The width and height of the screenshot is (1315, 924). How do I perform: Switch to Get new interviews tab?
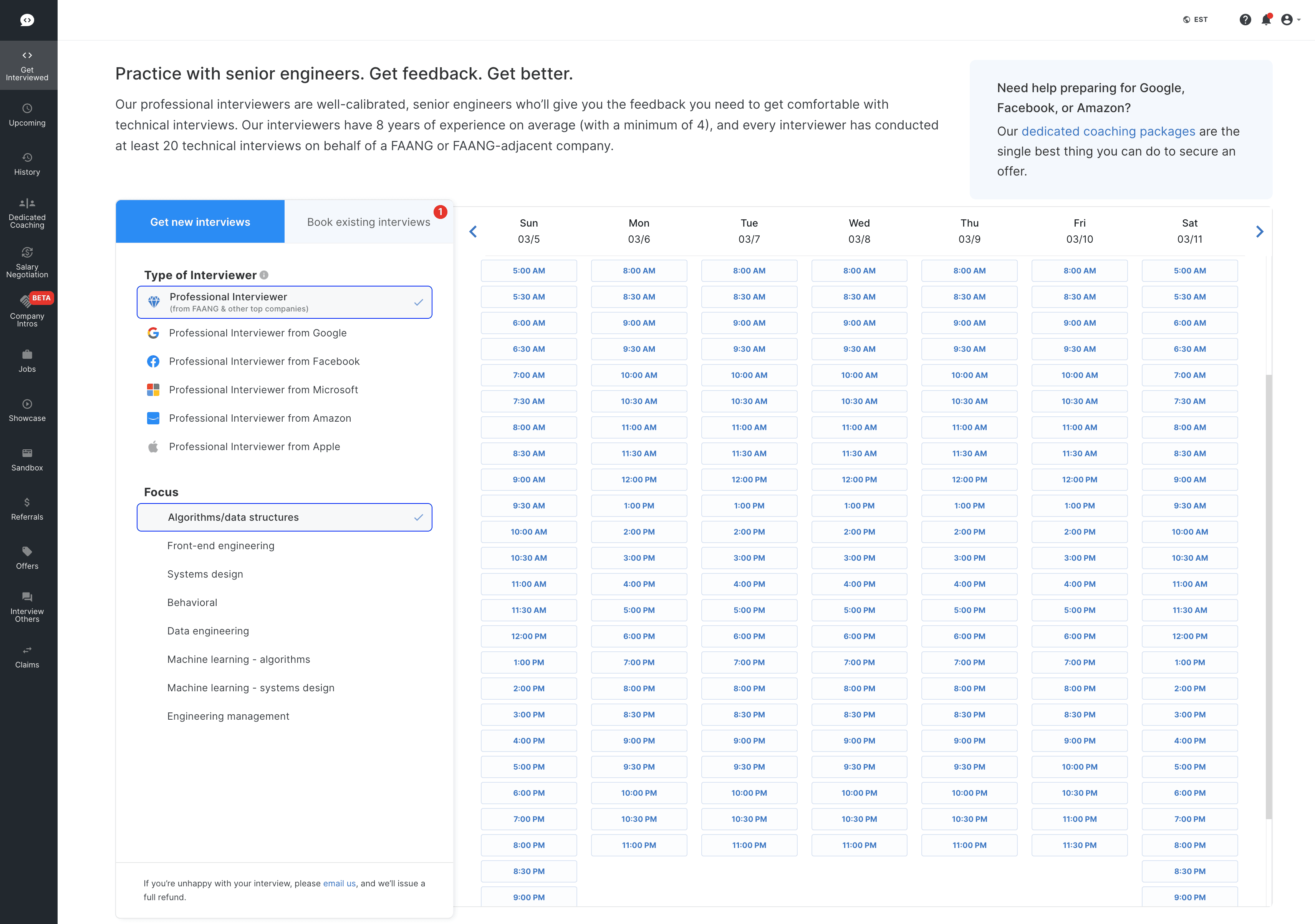click(200, 222)
